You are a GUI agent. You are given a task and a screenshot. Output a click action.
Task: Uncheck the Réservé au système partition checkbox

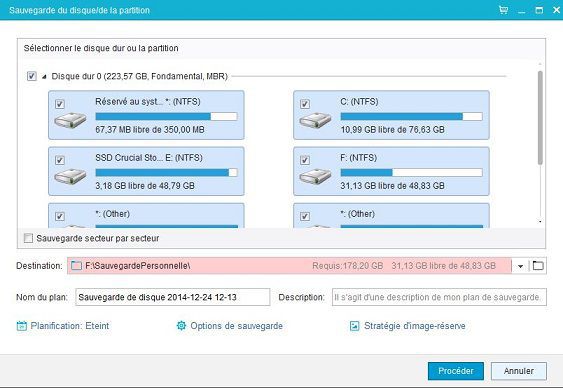[x=60, y=104]
